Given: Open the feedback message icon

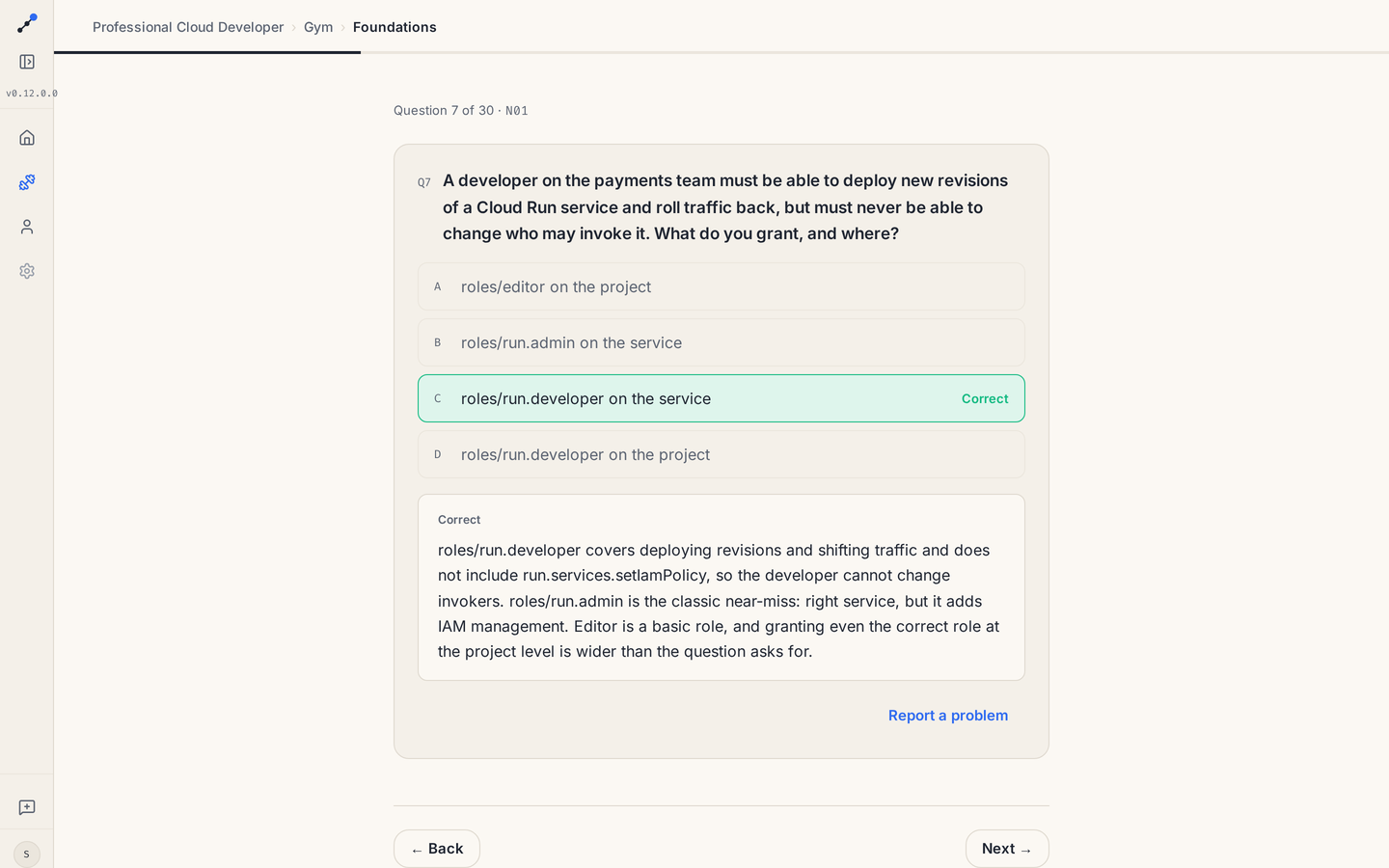Looking at the screenshot, I should (27, 807).
